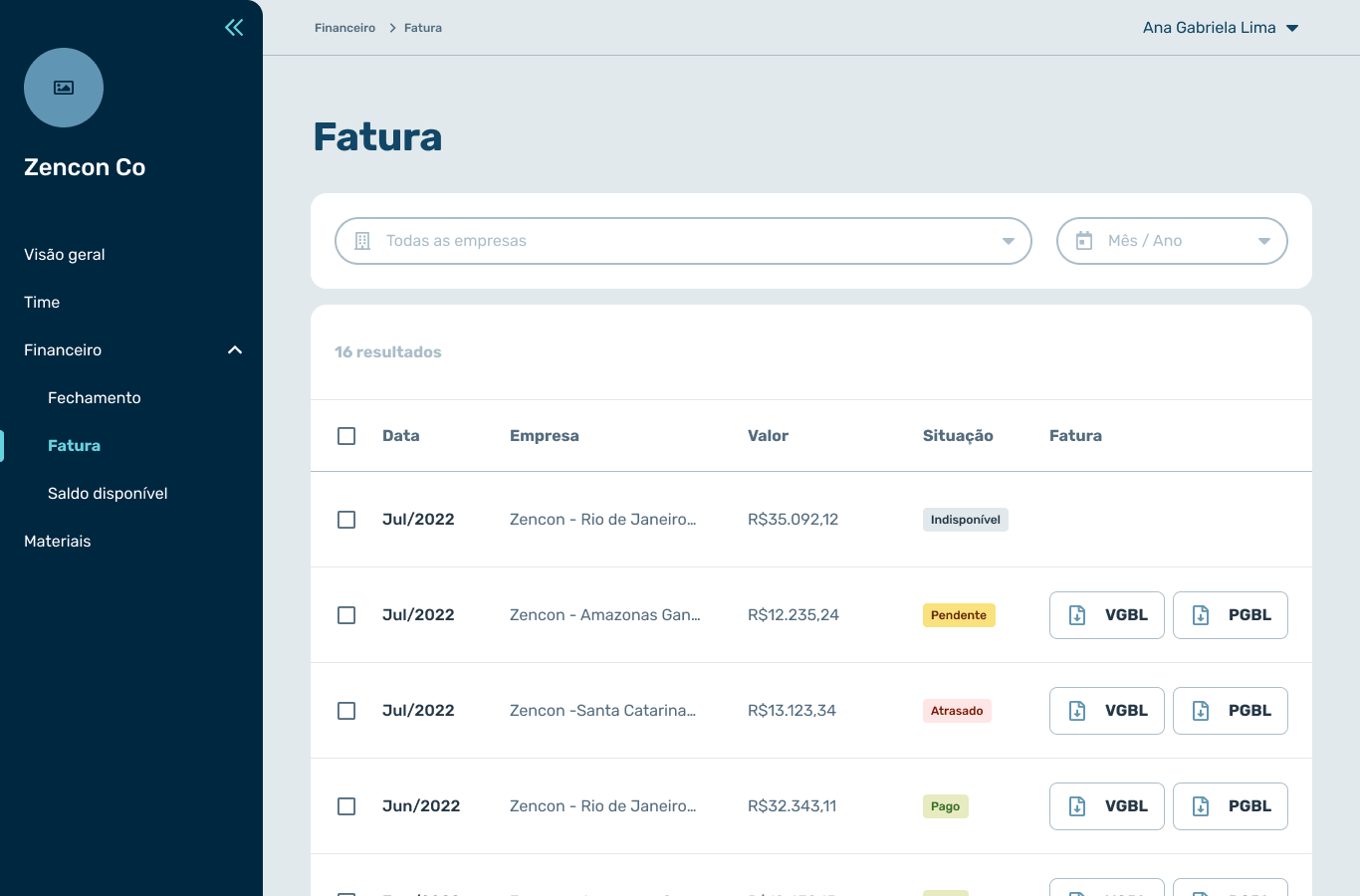Screen dimensions: 1360x896
Task: Collapse the sidebar using the double chevron icon
Action: [234, 27]
